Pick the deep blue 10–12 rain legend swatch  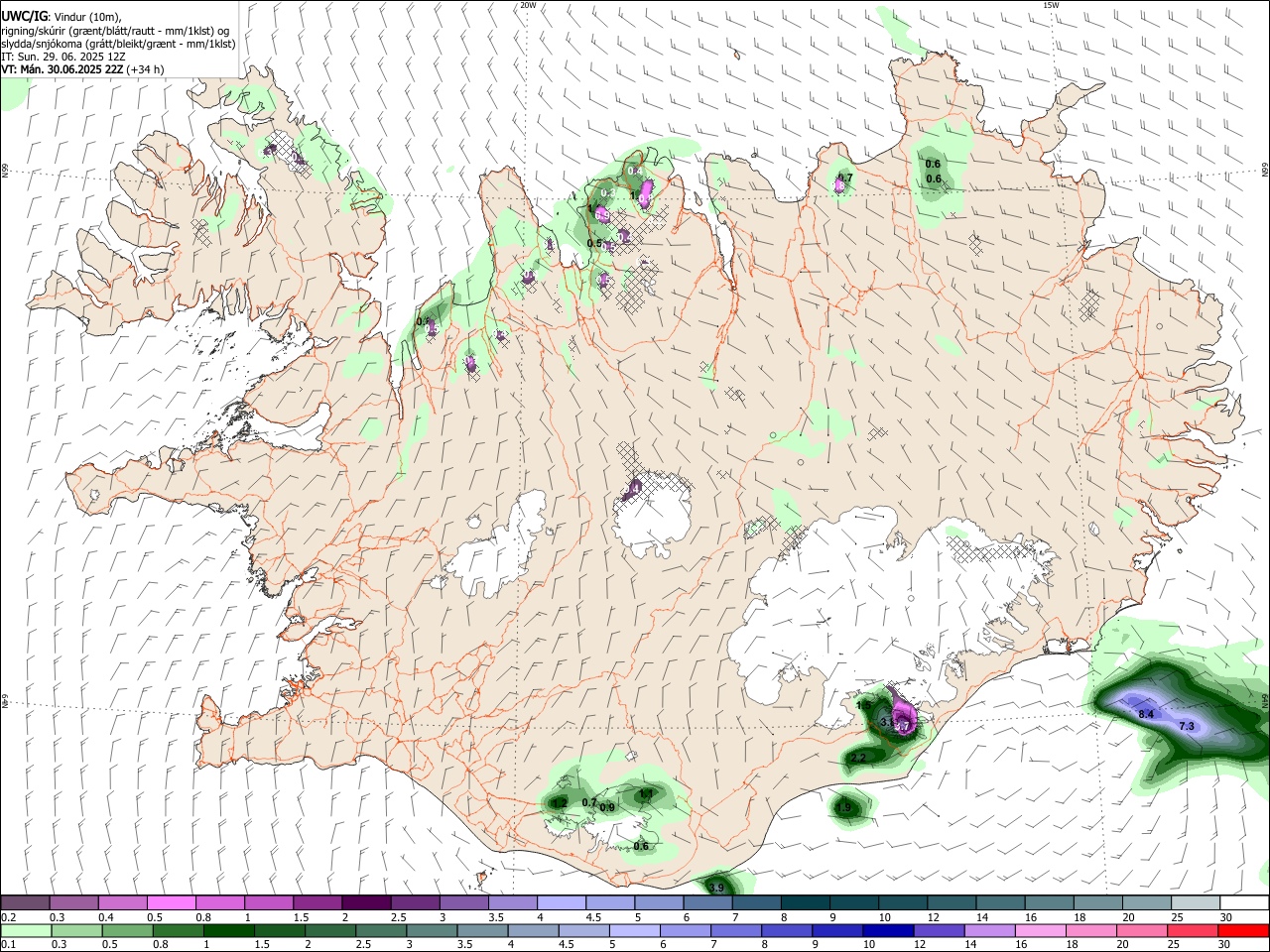(x=886, y=931)
